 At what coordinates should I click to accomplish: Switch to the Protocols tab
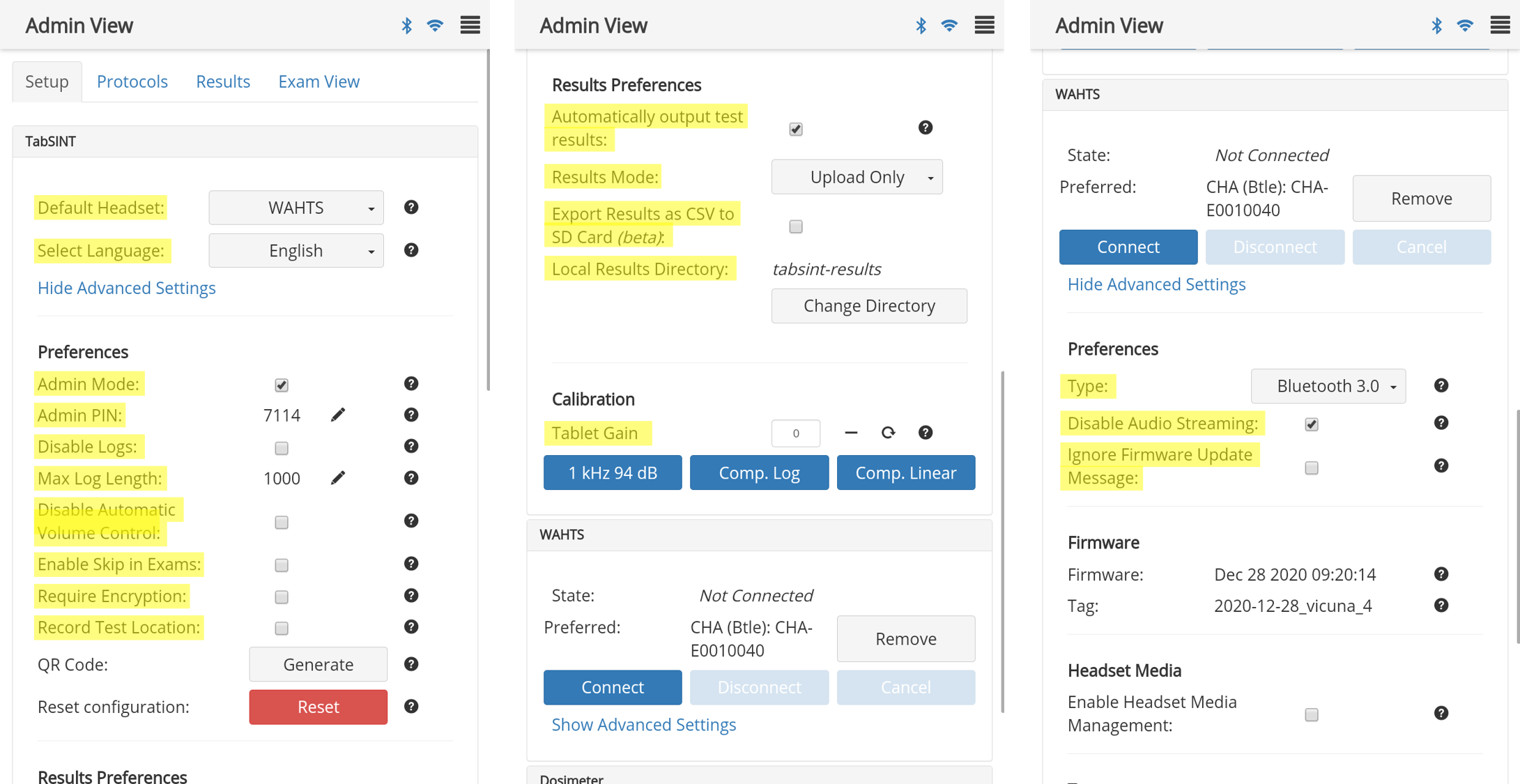(132, 82)
